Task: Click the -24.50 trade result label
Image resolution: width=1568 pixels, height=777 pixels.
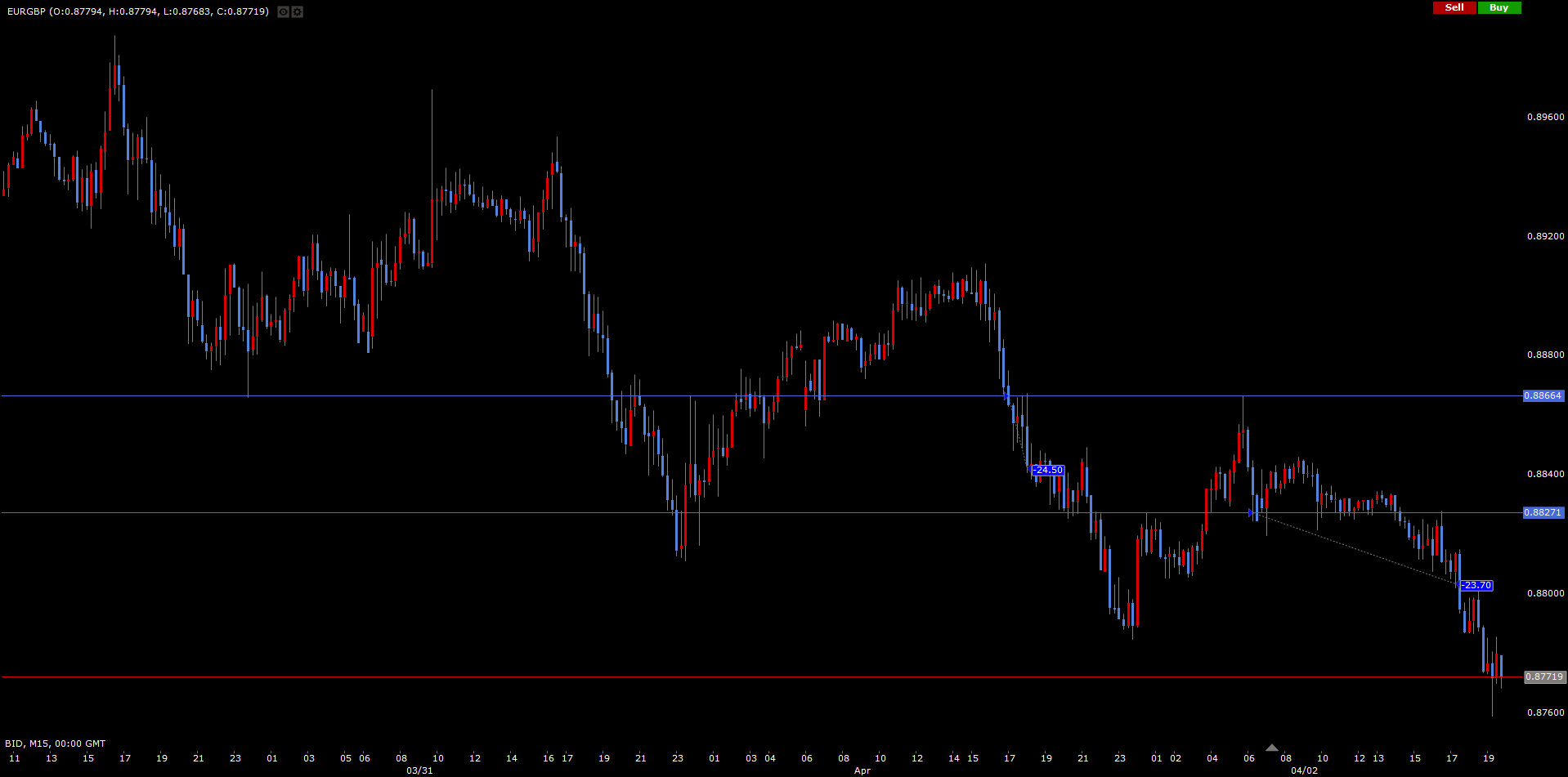Action: click(1048, 470)
